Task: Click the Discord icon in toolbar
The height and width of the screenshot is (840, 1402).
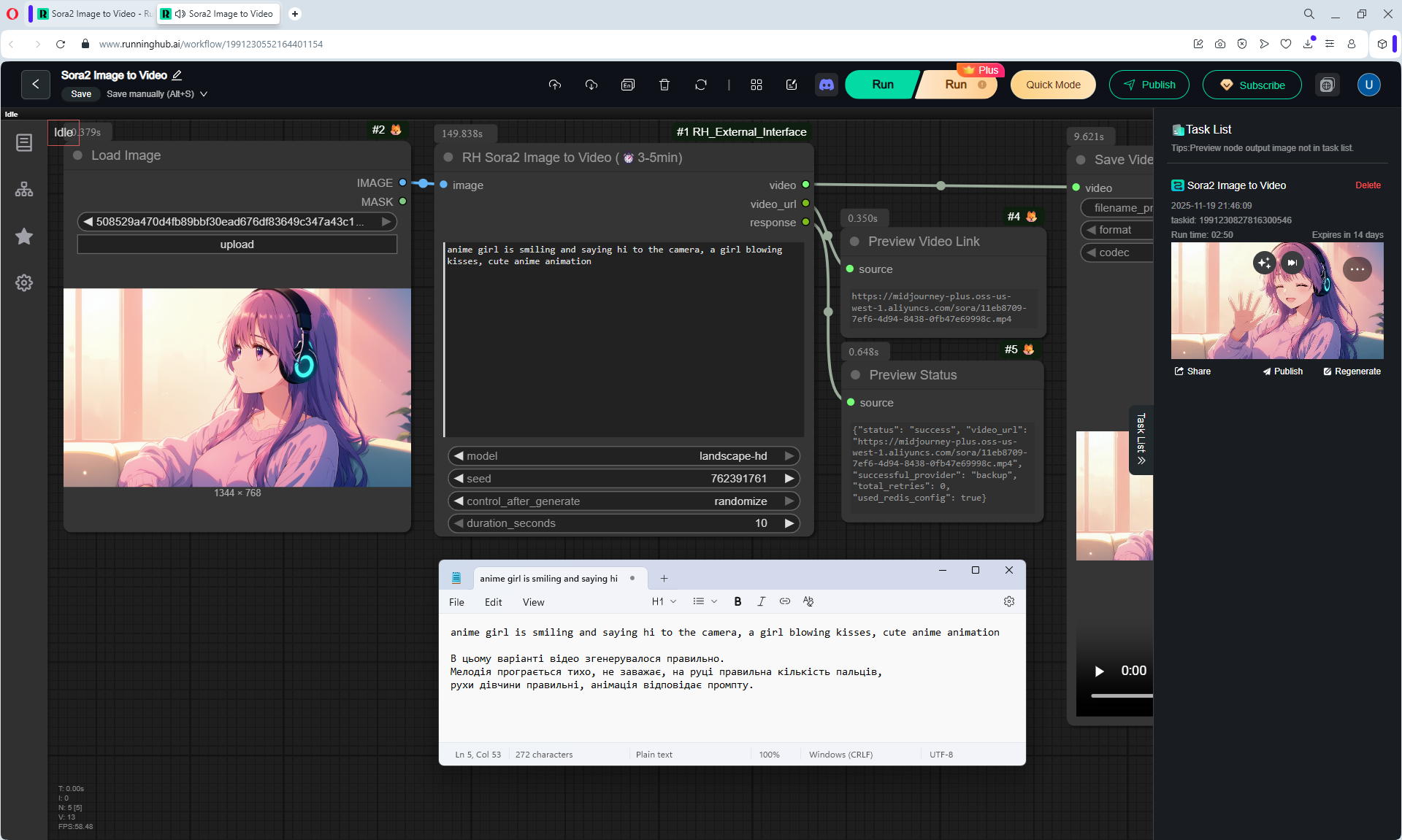Action: [x=826, y=85]
